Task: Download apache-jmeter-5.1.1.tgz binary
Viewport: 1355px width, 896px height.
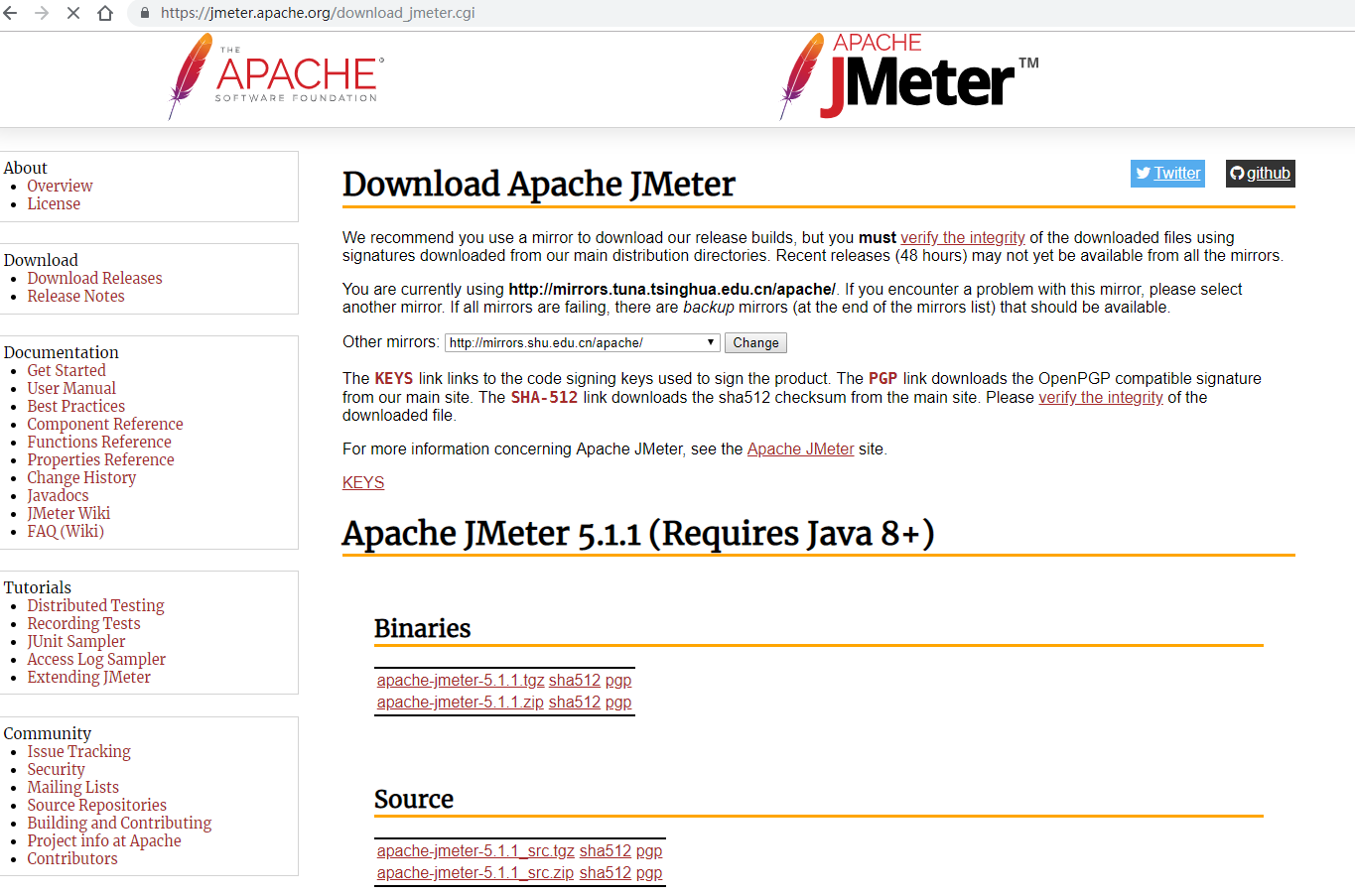Action: (461, 680)
